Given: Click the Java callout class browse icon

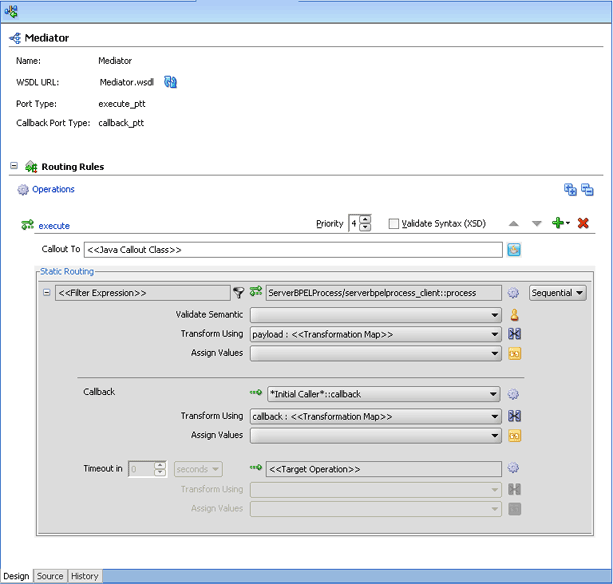Looking at the screenshot, I should tap(514, 250).
